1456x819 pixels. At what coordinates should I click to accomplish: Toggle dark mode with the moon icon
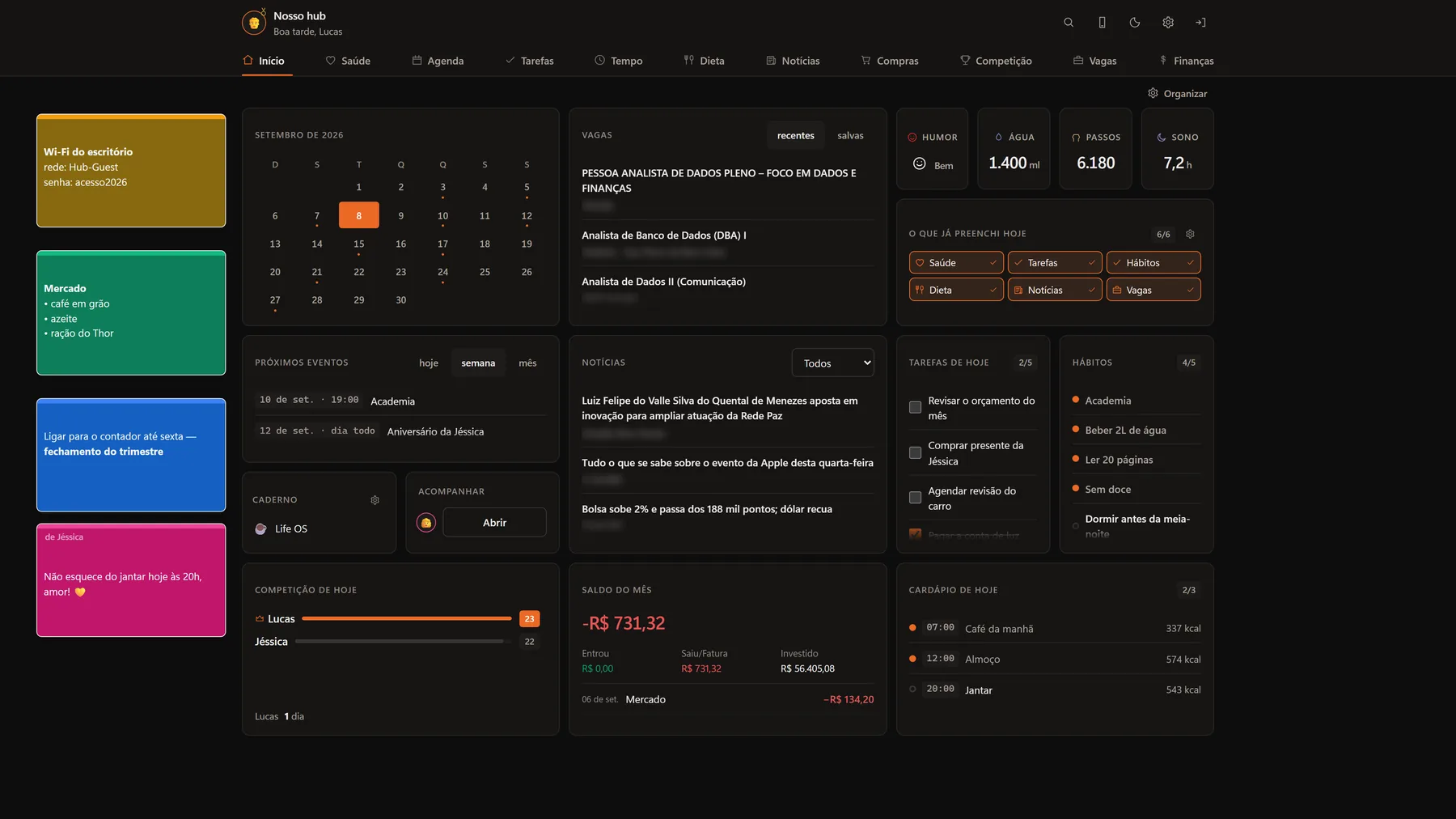click(x=1135, y=23)
